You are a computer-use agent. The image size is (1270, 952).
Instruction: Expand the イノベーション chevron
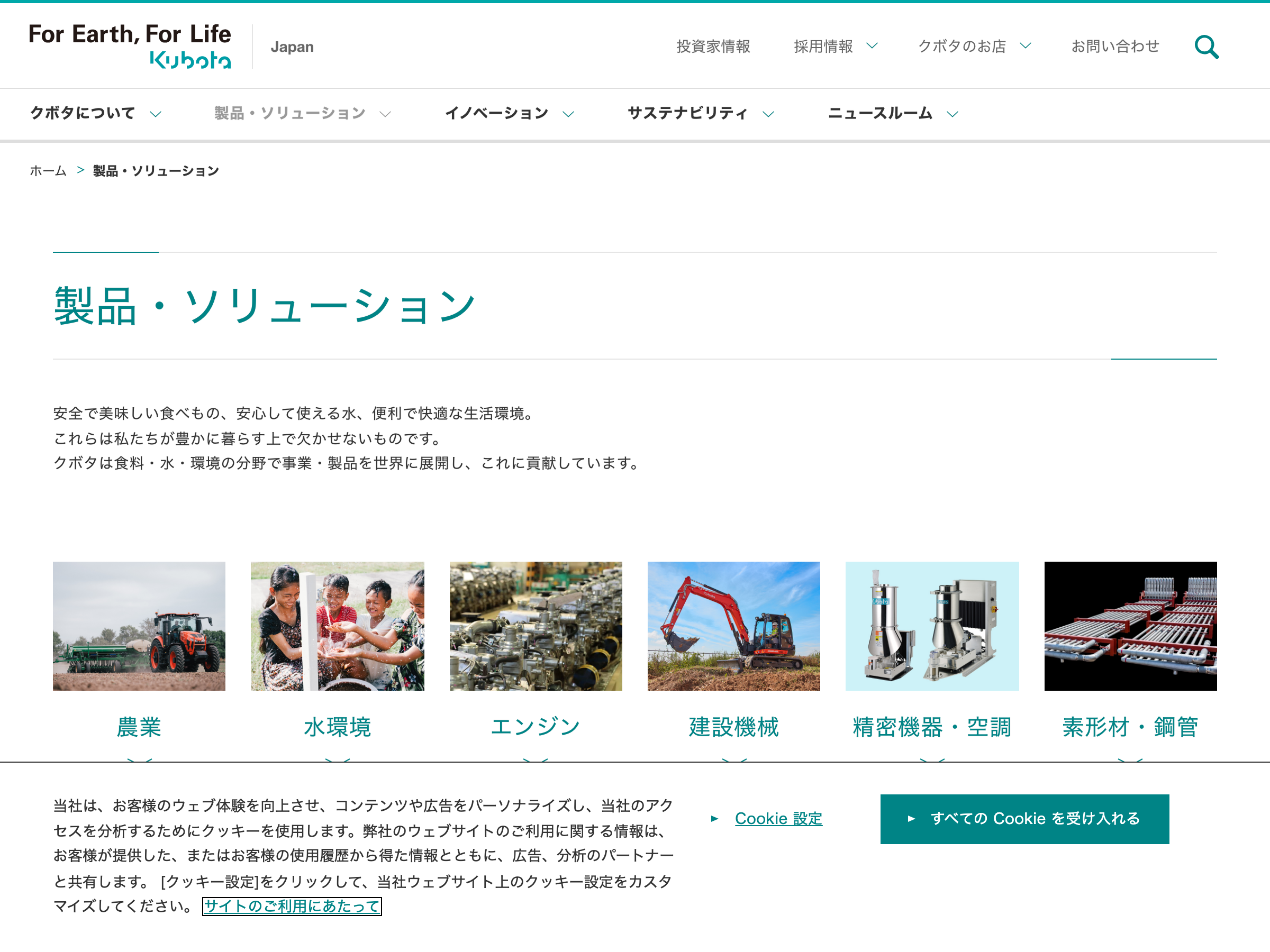pyautogui.click(x=568, y=114)
